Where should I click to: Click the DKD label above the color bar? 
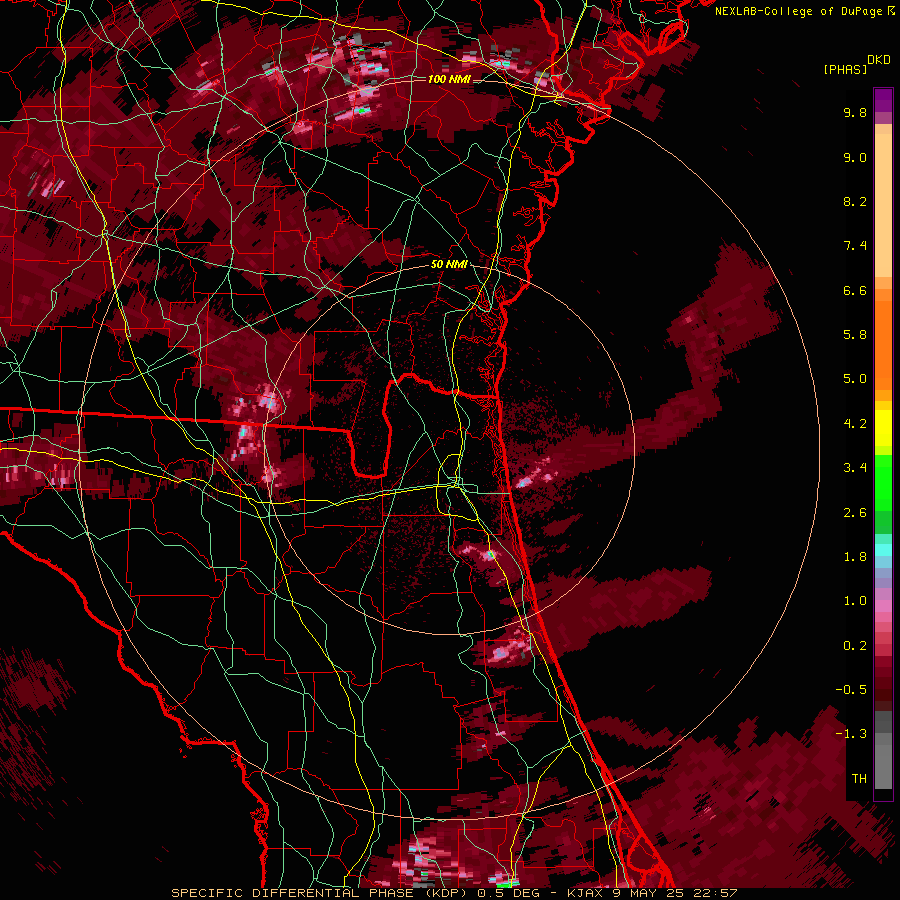(879, 60)
